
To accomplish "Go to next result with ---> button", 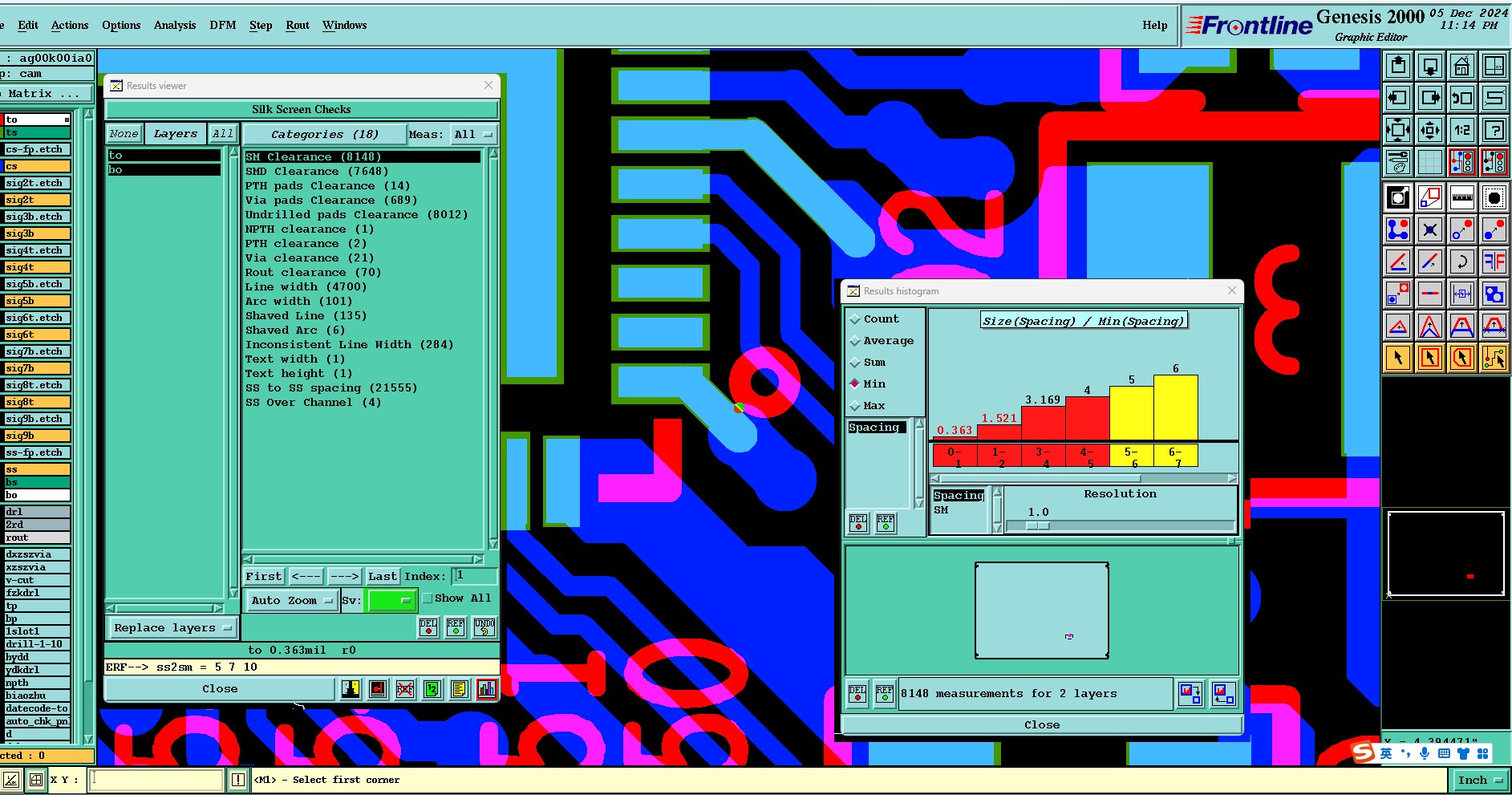I will click(x=345, y=576).
